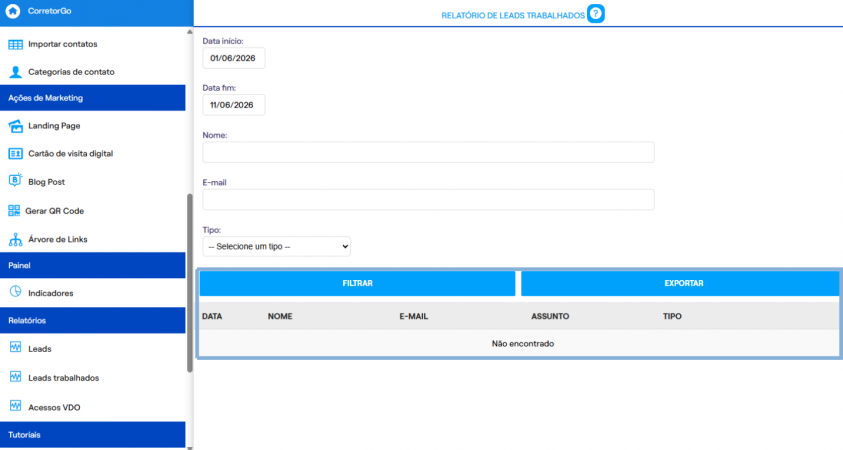The height and width of the screenshot is (450, 843).
Task: Click the E-MAIL column header
Action: click(x=413, y=316)
